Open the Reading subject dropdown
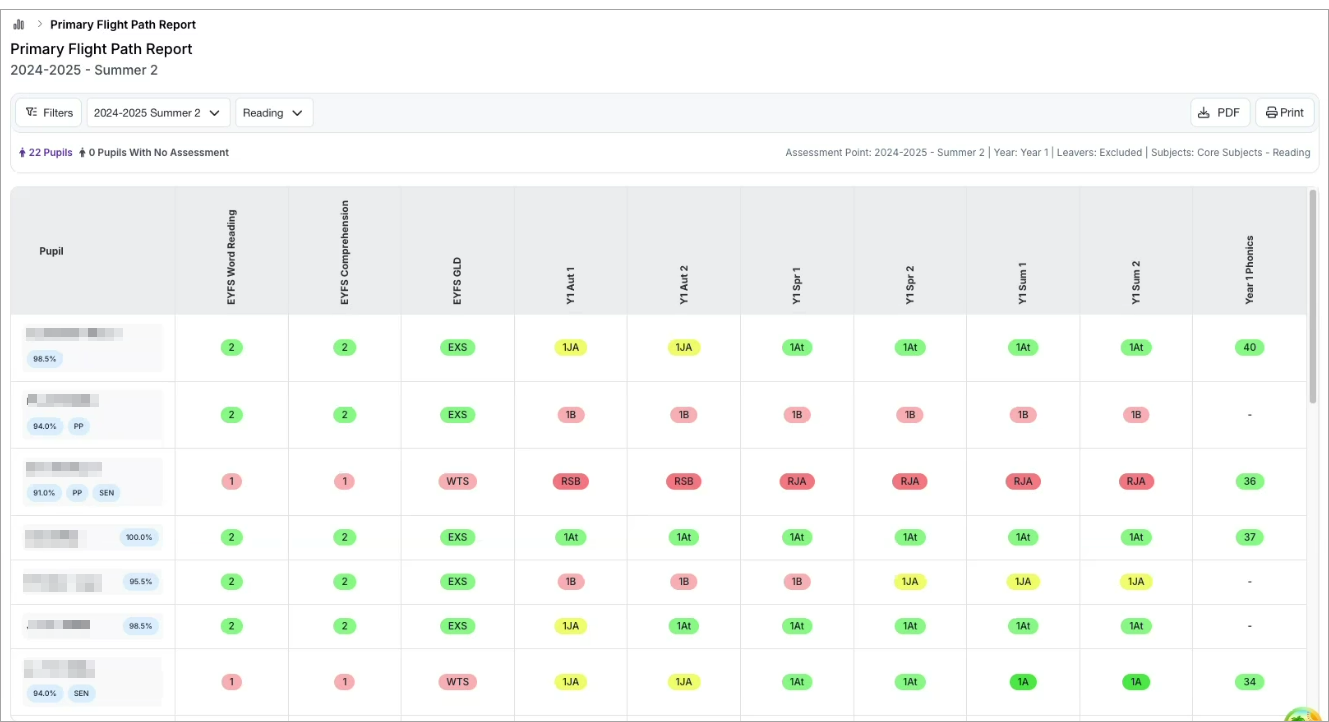1329x722 pixels. pos(274,113)
